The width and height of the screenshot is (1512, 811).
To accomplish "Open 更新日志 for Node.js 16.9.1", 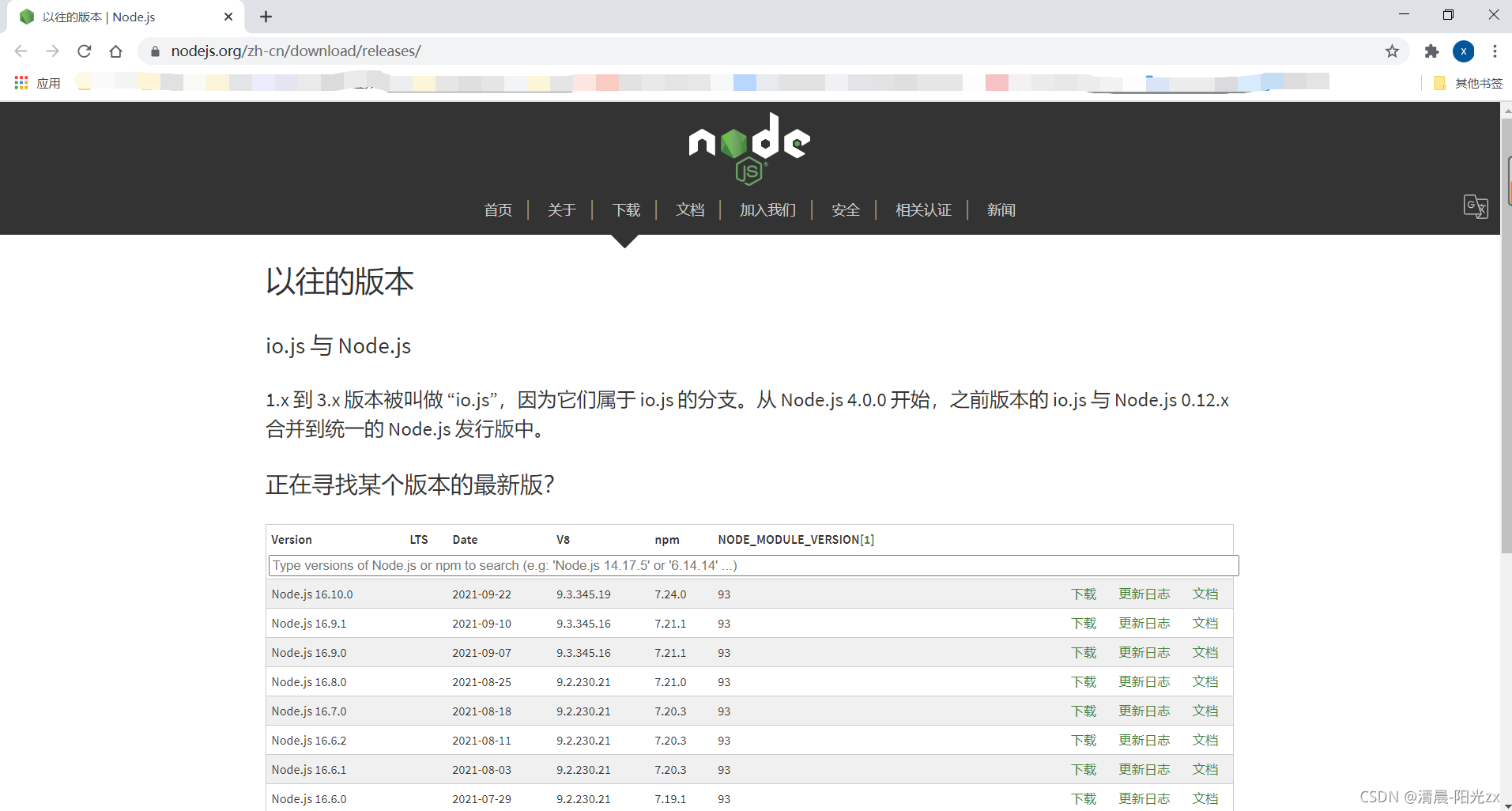I will 1144,624.
